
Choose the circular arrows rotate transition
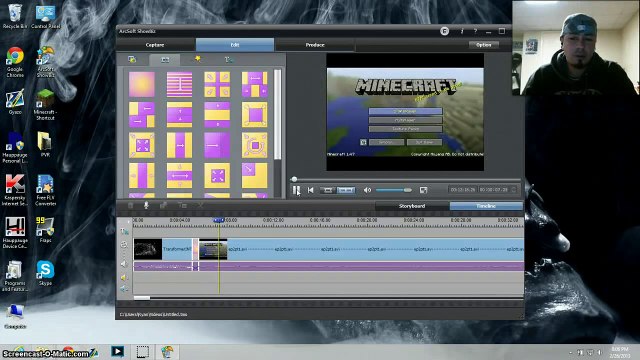(x=255, y=145)
